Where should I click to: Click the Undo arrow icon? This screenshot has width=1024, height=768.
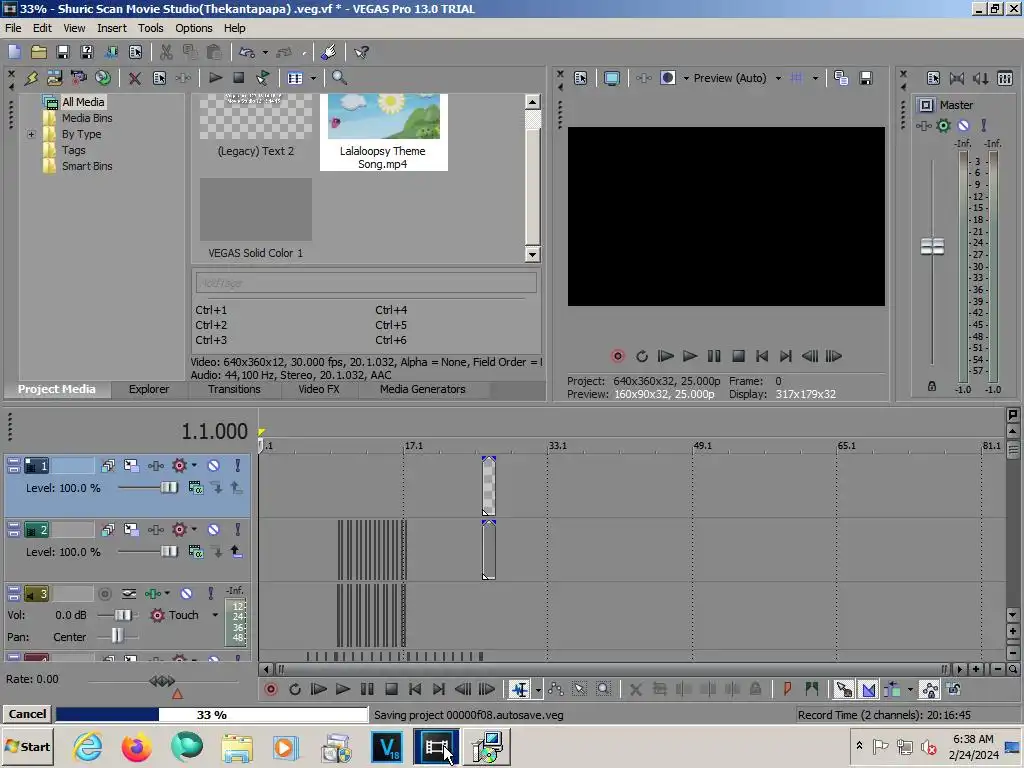point(247,52)
